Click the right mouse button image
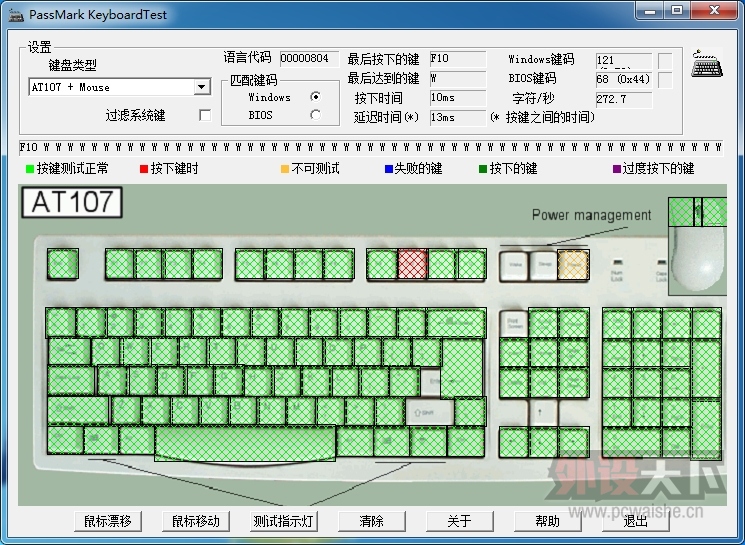 715,212
